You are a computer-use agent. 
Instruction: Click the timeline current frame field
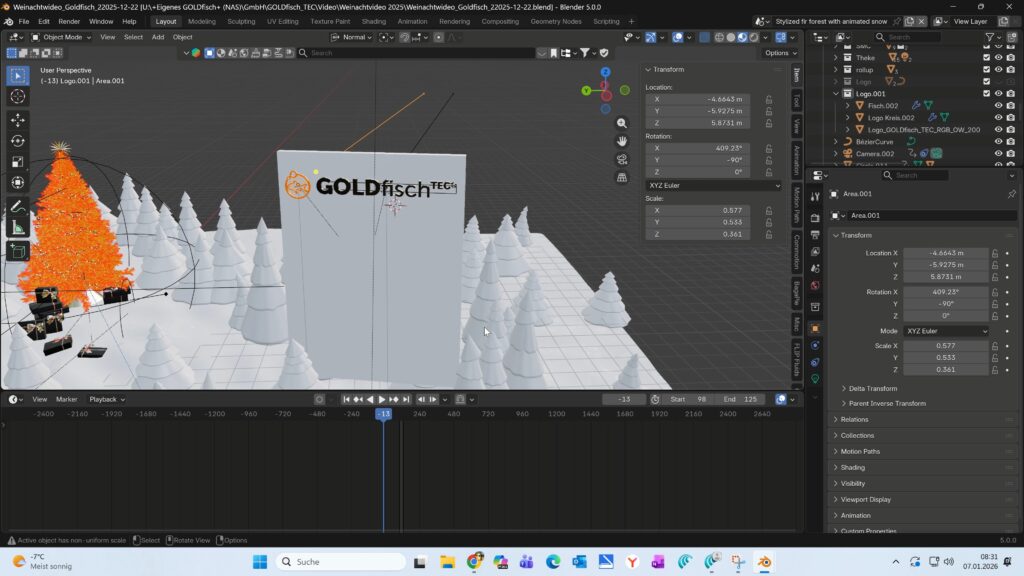pyautogui.click(x=624, y=399)
